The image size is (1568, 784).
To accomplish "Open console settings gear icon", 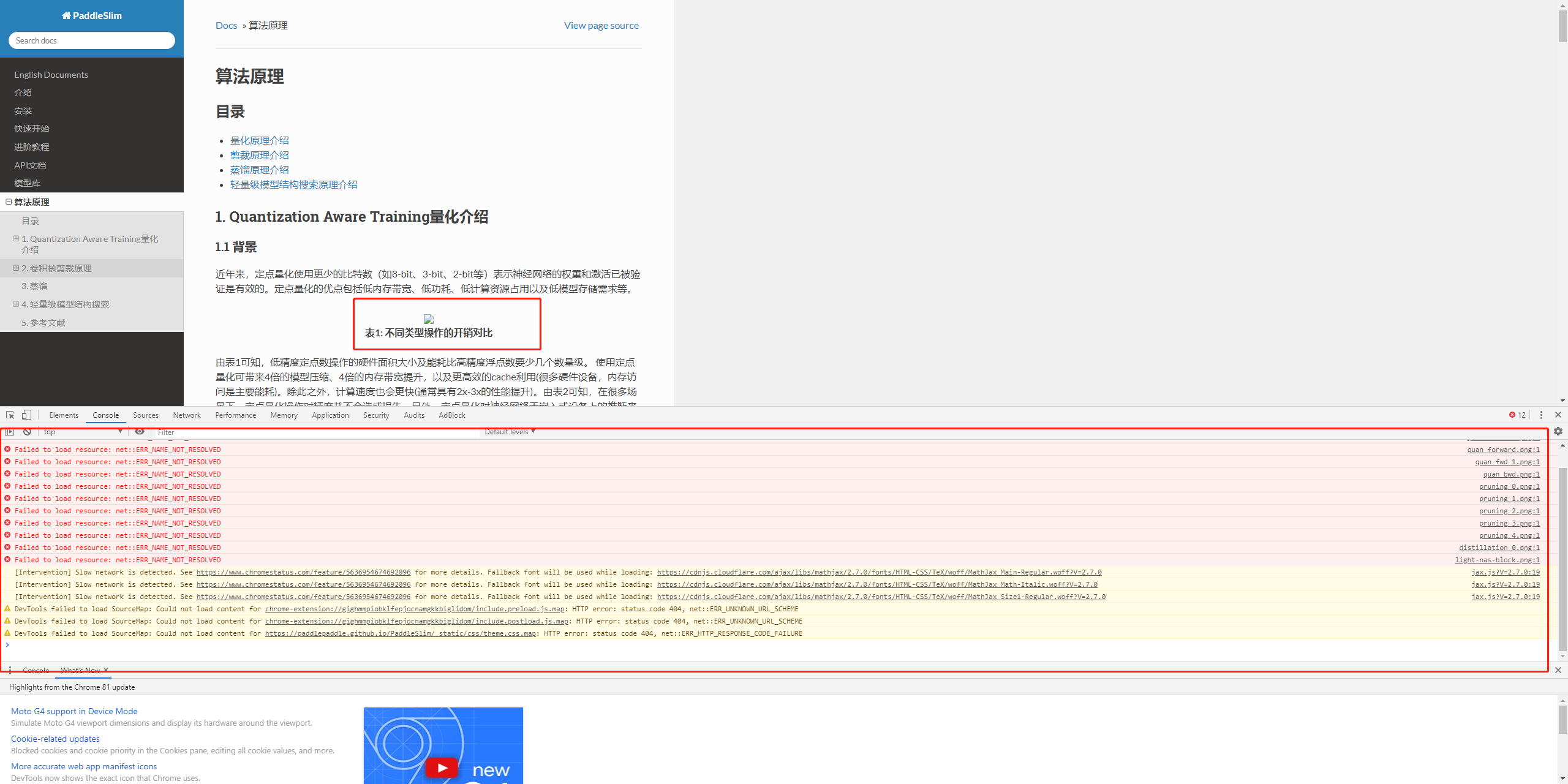I will 1558,432.
